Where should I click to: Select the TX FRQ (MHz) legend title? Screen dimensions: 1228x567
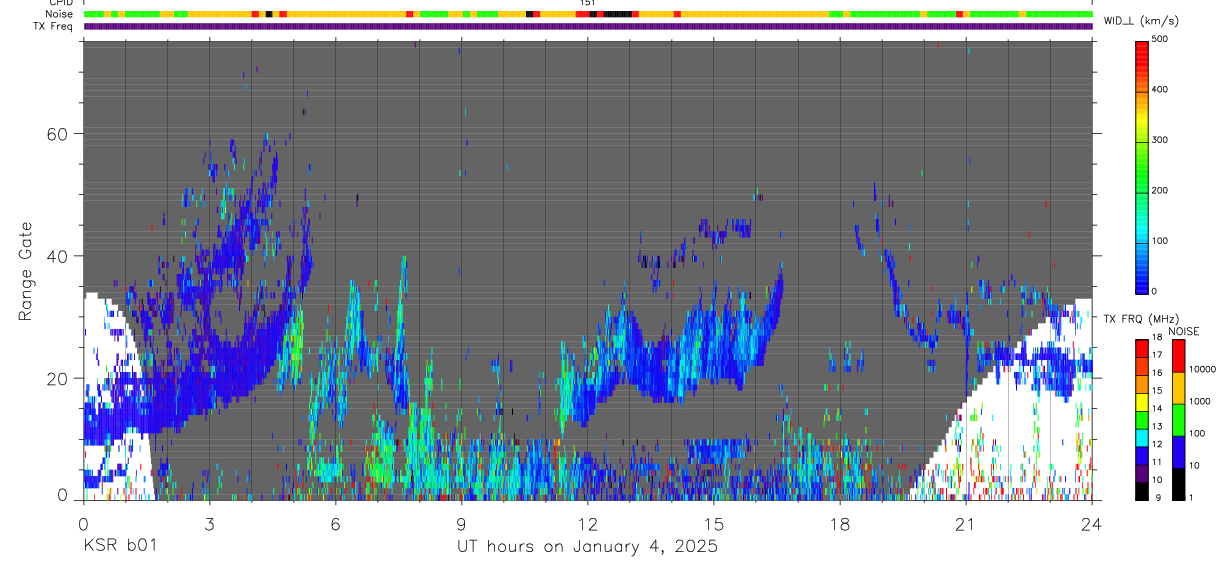[x=1141, y=318]
